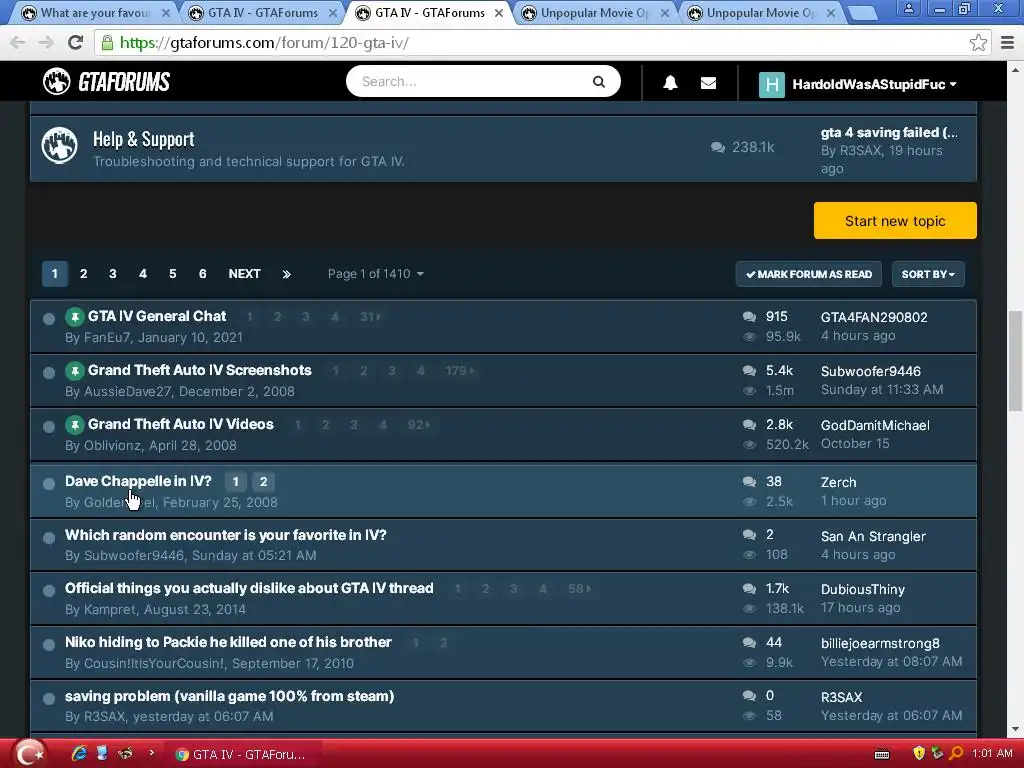Click scrollbar up arrow

pos(1015,69)
